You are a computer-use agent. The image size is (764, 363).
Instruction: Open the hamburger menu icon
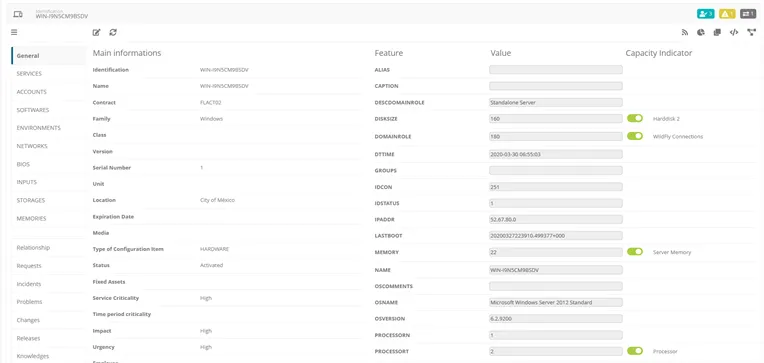[14, 32]
